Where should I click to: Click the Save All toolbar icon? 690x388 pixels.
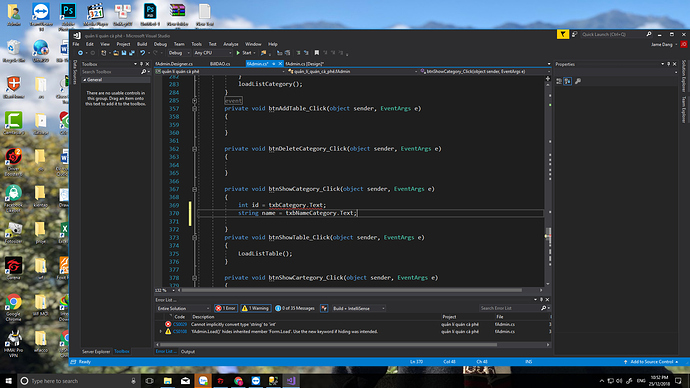pos(132,53)
